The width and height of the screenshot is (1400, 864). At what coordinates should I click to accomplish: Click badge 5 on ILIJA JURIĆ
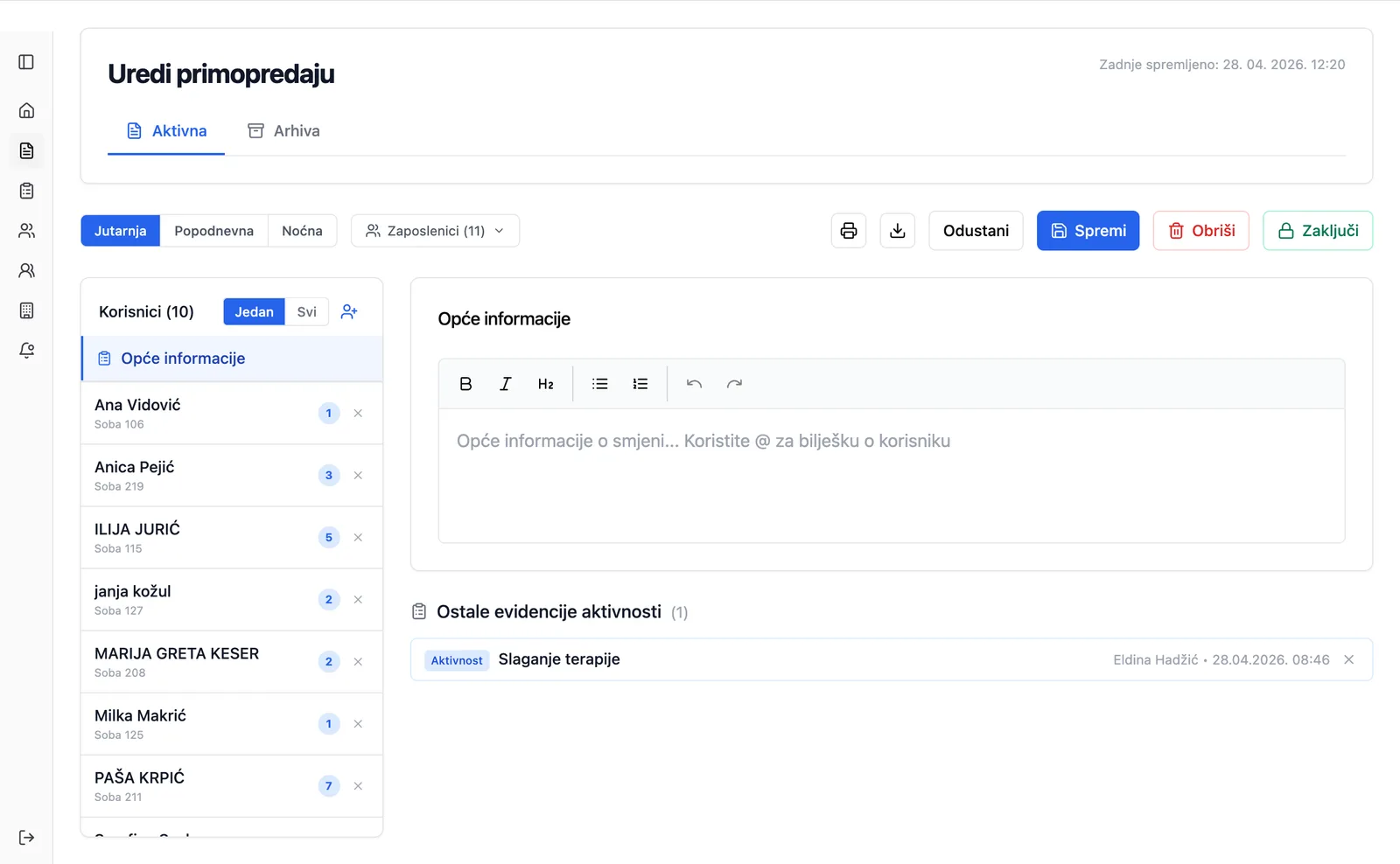[x=329, y=537]
